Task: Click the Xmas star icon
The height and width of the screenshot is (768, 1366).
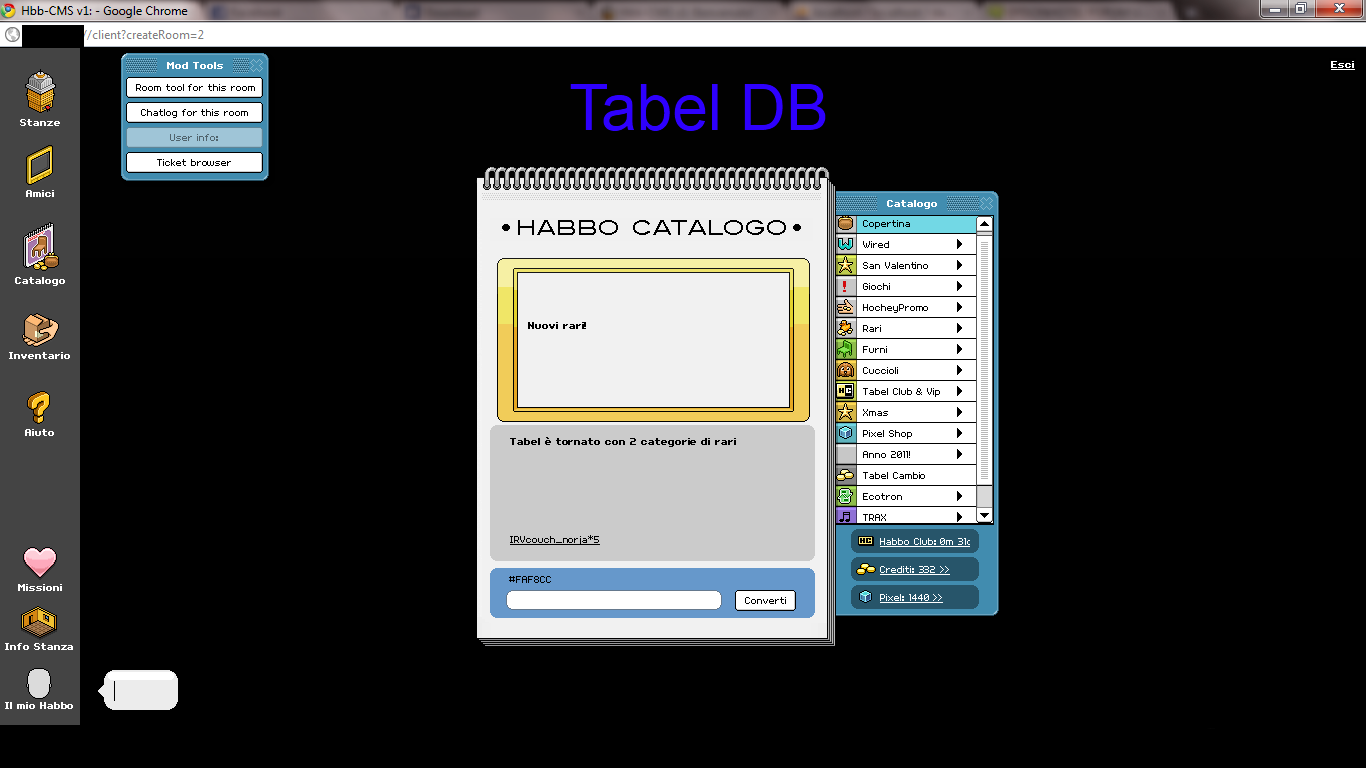Action: pos(846,412)
